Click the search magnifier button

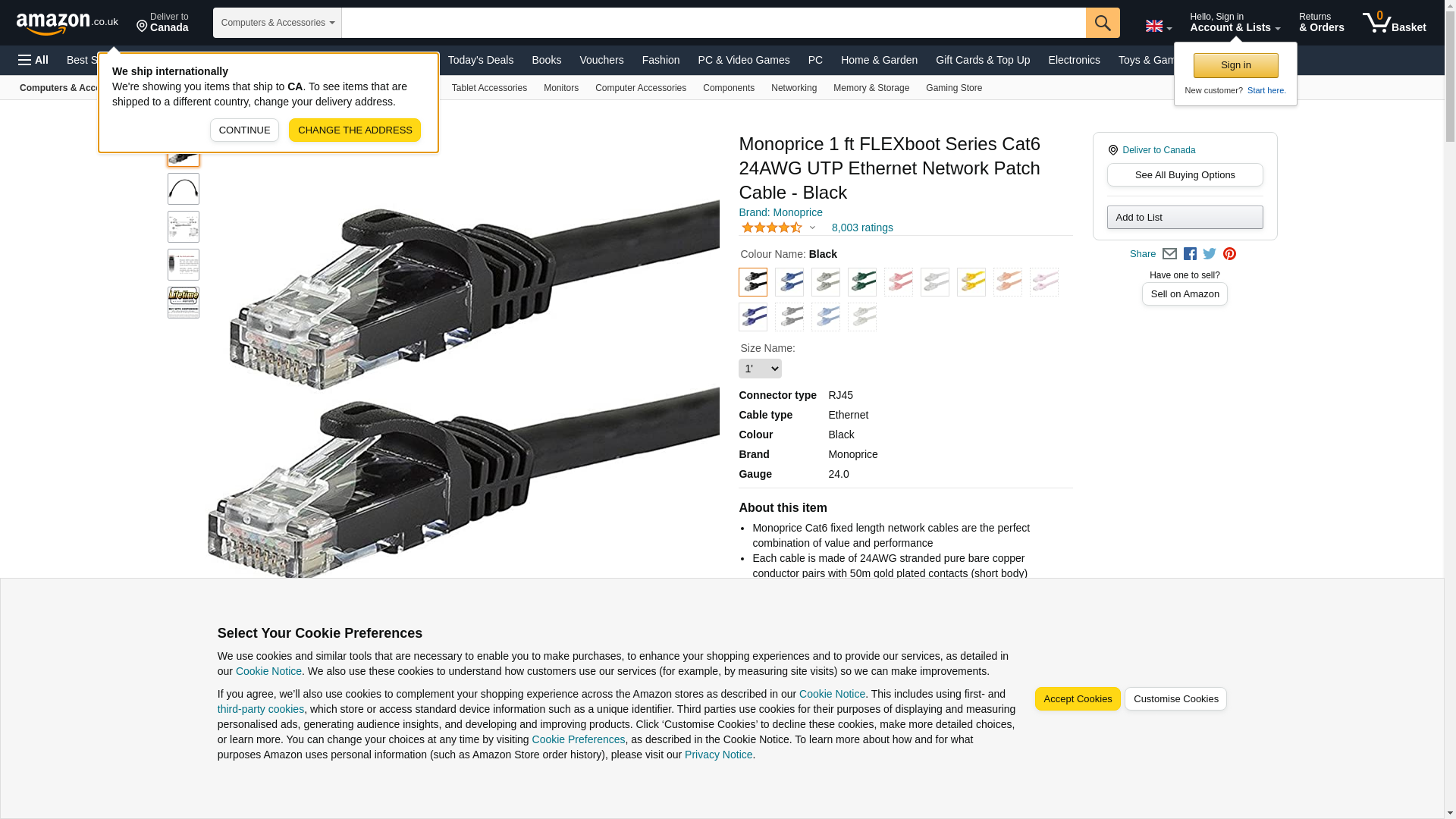(1103, 23)
